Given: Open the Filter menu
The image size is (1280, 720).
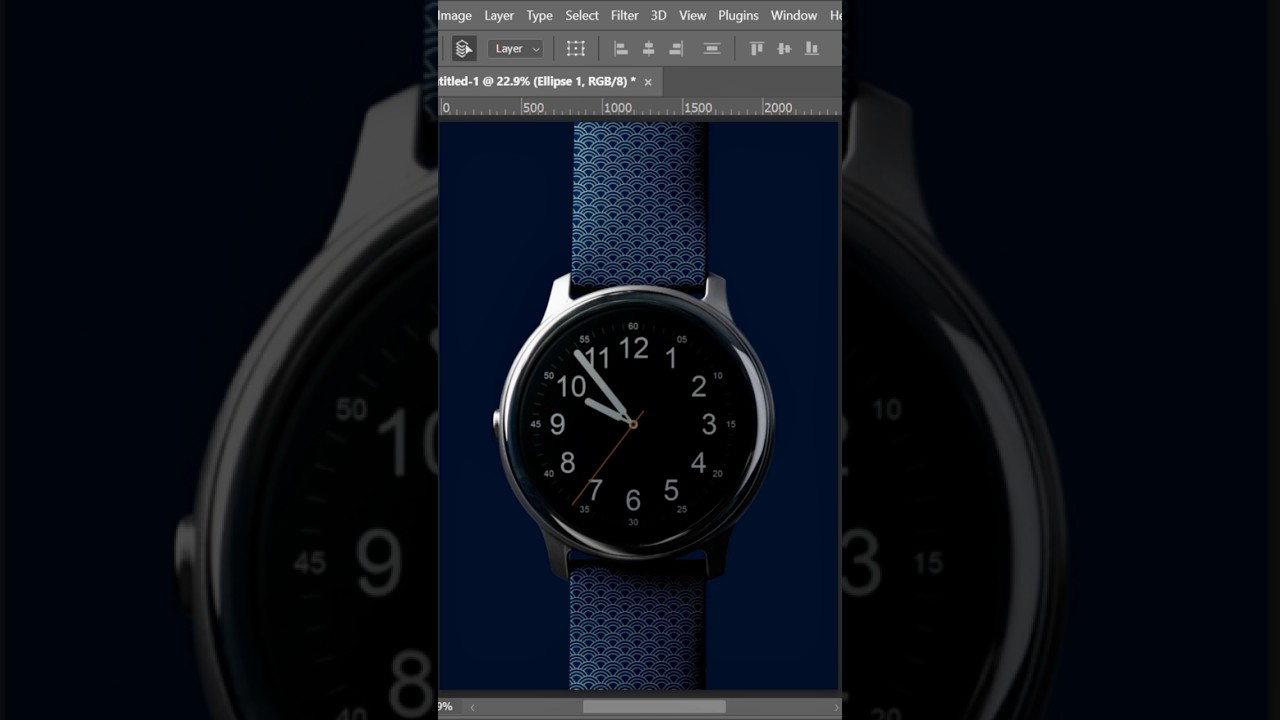Looking at the screenshot, I should pyautogui.click(x=625, y=15).
